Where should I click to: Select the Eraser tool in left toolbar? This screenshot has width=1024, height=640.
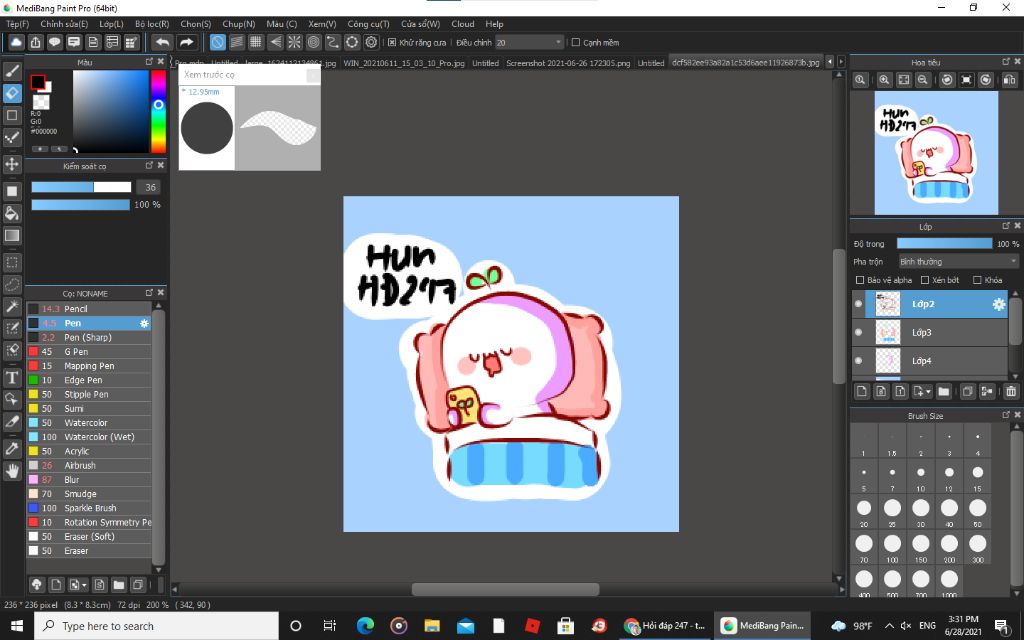(x=12, y=93)
